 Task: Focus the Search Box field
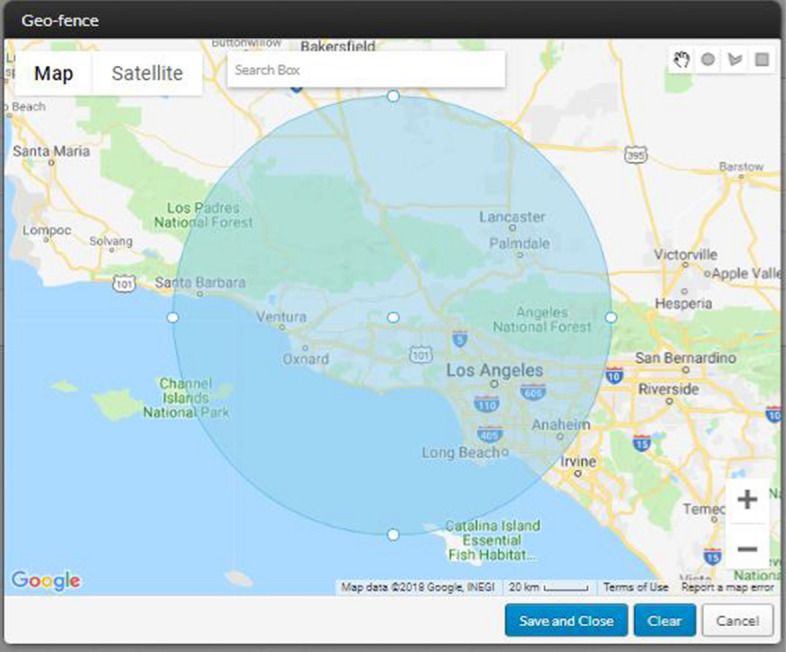(365, 70)
